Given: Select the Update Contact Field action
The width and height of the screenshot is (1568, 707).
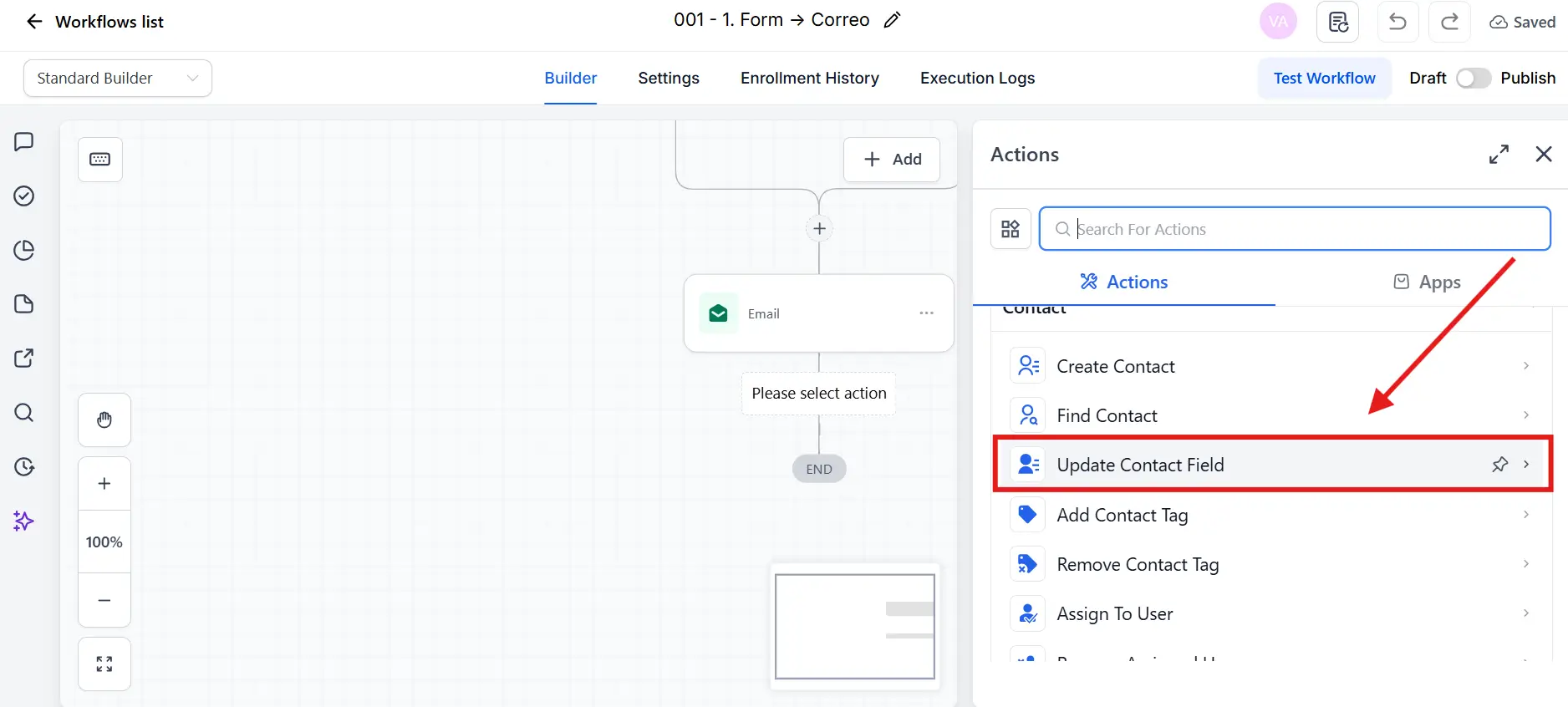Looking at the screenshot, I should 1272,465.
